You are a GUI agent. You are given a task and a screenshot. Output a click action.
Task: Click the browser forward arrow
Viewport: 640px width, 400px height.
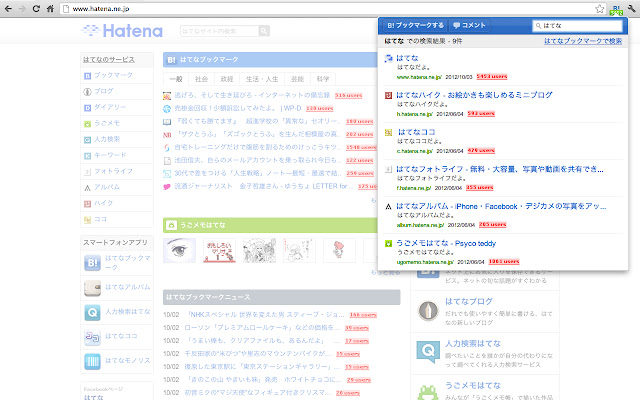pos(22,9)
